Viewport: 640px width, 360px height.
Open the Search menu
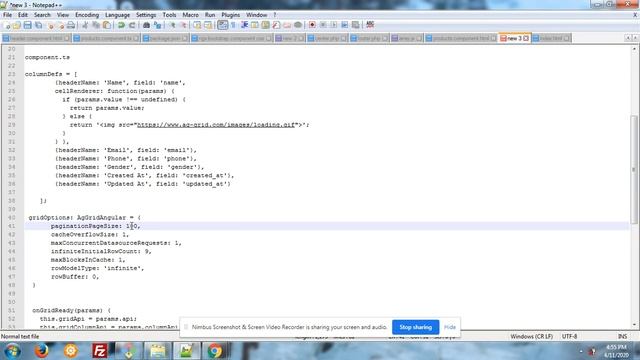pos(42,15)
